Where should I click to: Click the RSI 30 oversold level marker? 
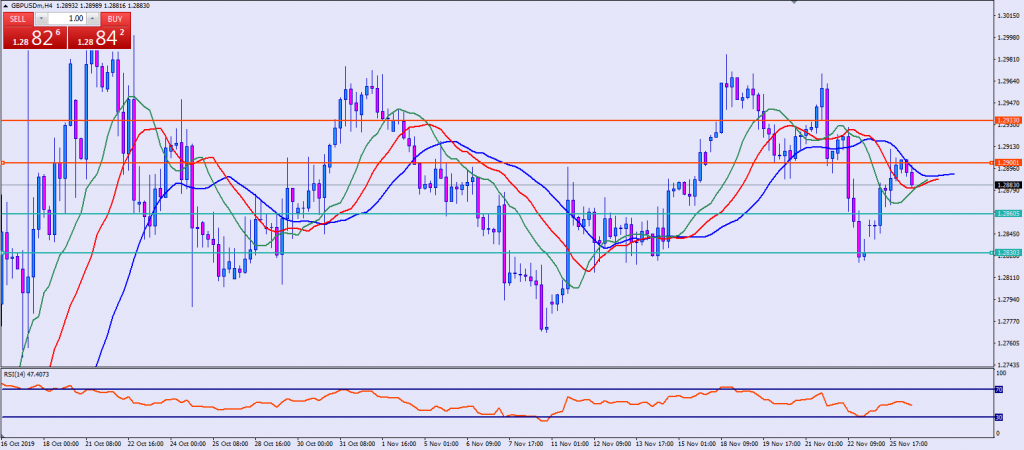998,417
